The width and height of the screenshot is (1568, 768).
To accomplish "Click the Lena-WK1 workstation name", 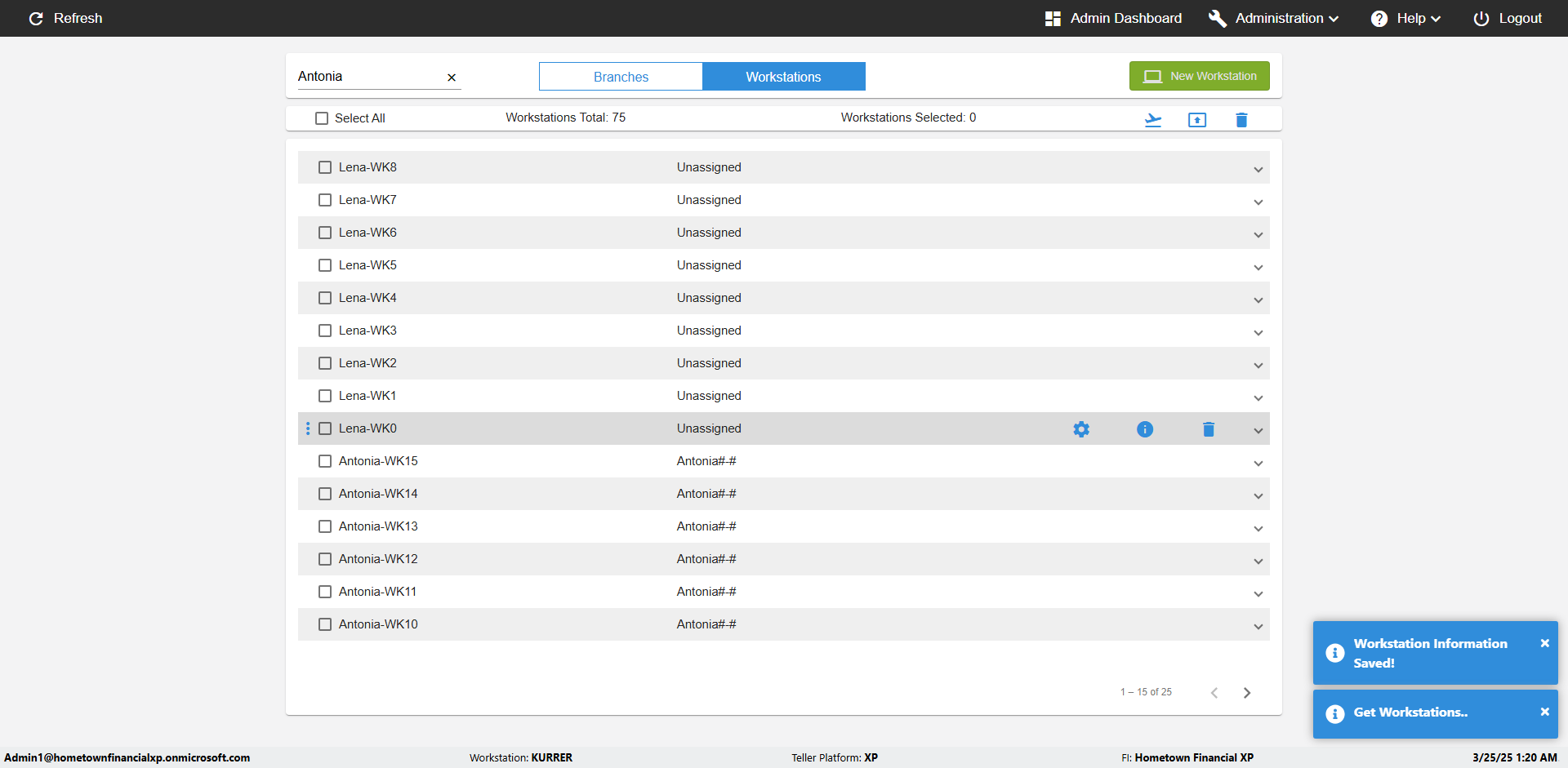I will [367, 396].
